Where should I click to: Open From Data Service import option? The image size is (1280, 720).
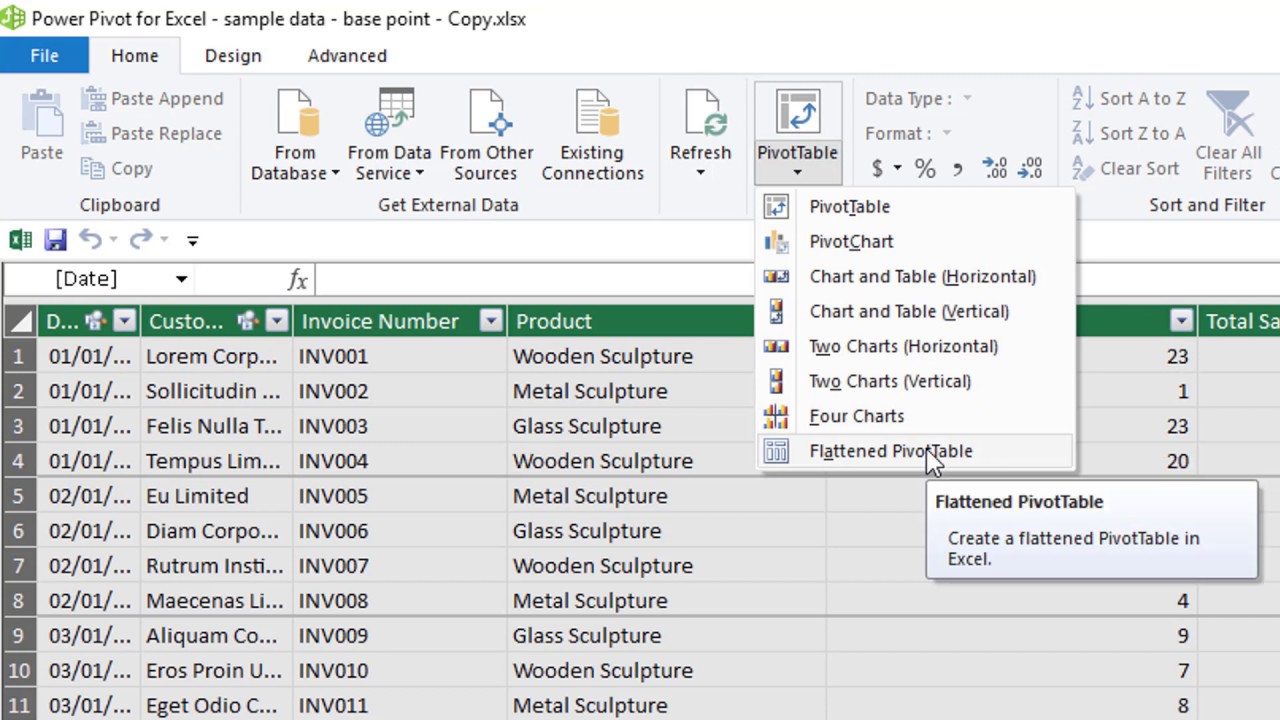(x=389, y=136)
